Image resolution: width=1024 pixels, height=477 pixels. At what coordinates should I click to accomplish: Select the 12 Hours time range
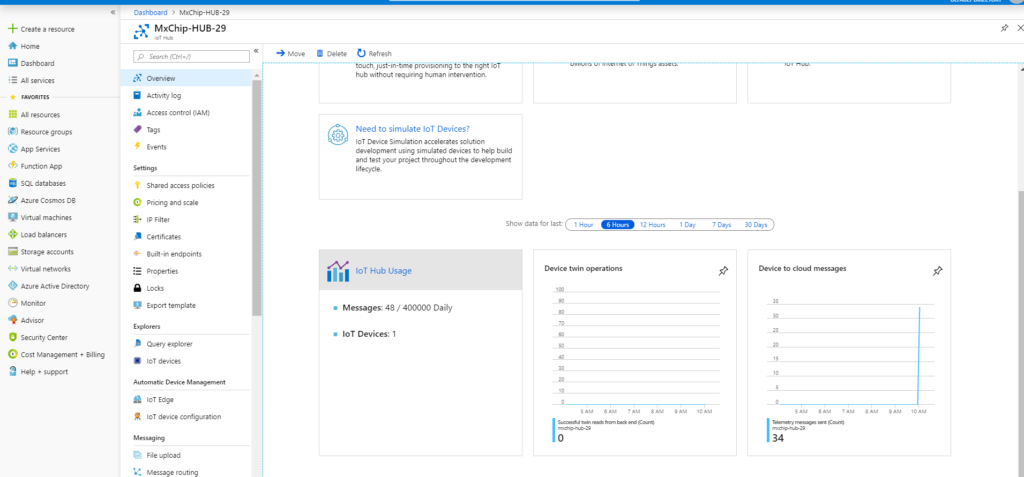(x=652, y=225)
